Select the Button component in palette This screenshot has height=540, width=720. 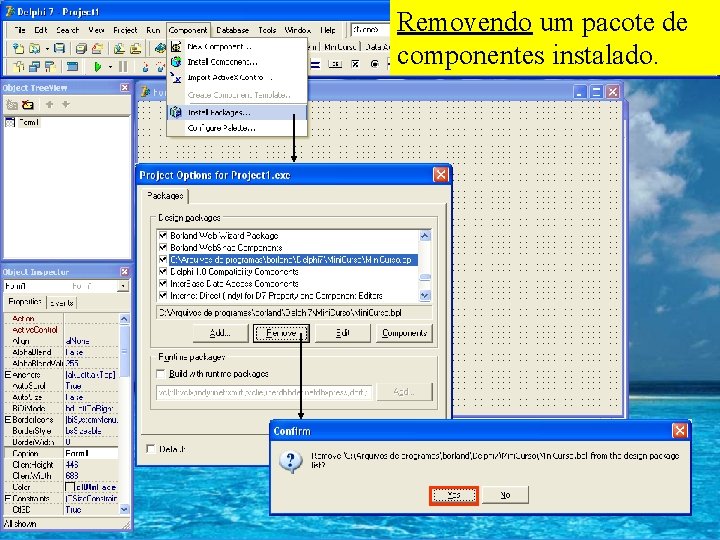click(335, 64)
